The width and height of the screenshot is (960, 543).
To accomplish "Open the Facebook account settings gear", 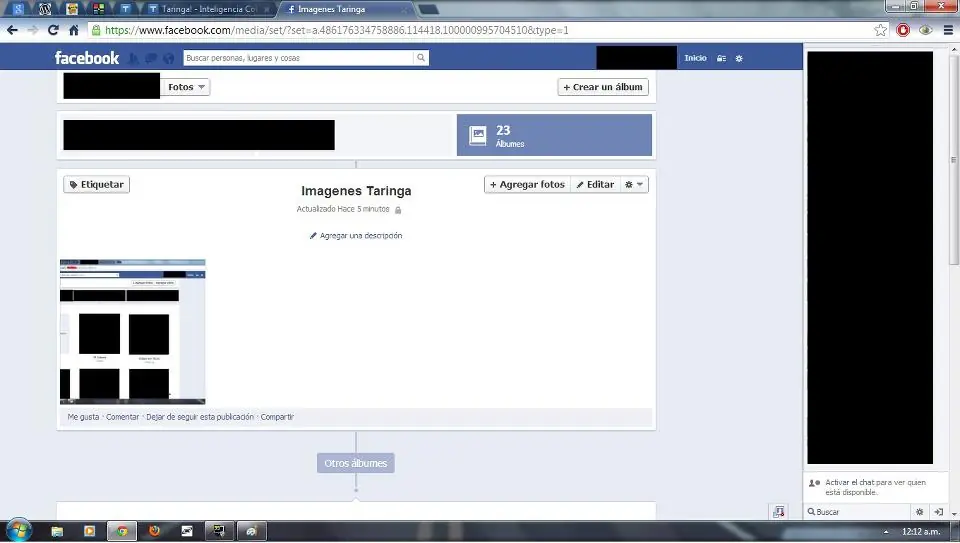I will point(739,58).
